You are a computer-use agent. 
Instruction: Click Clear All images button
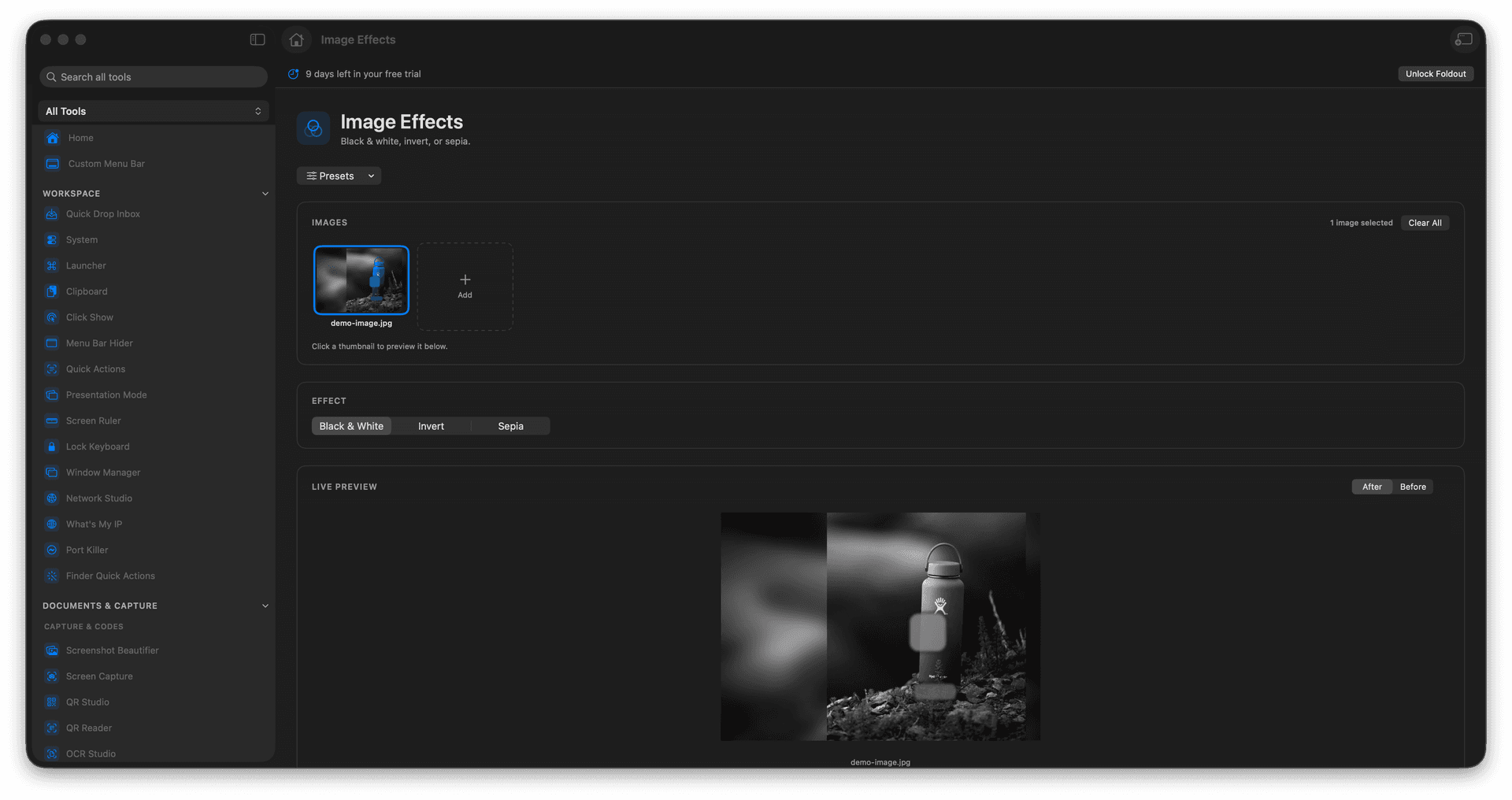pyautogui.click(x=1425, y=223)
